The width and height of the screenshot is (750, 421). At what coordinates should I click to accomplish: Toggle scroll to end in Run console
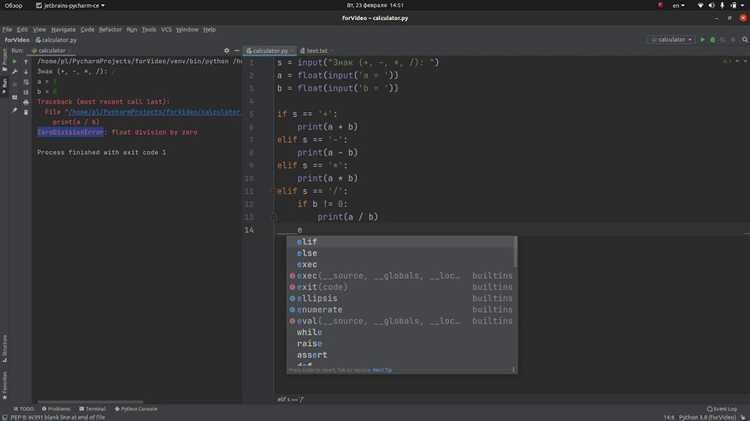pos(26,92)
